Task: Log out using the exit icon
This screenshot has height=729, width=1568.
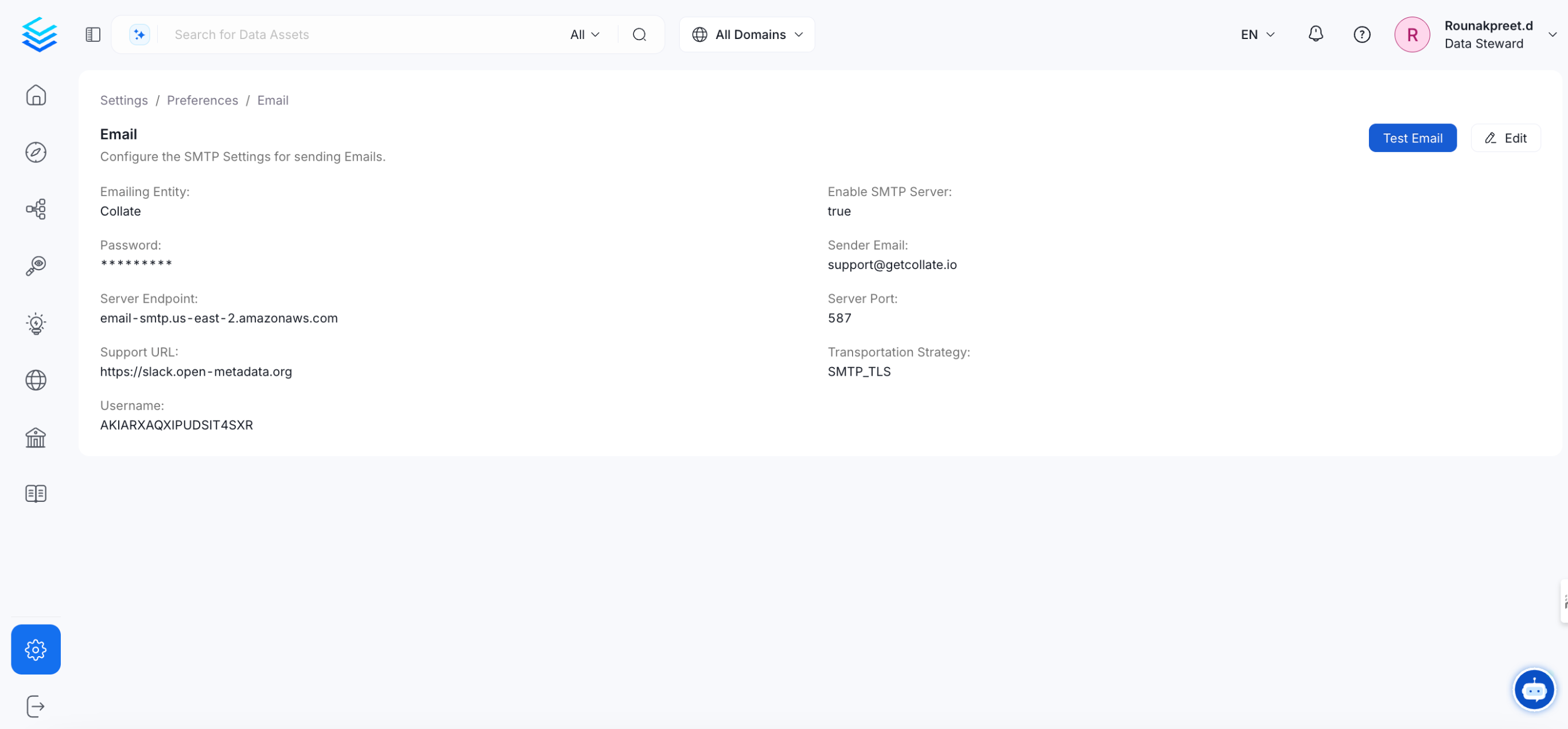Action: [x=36, y=706]
